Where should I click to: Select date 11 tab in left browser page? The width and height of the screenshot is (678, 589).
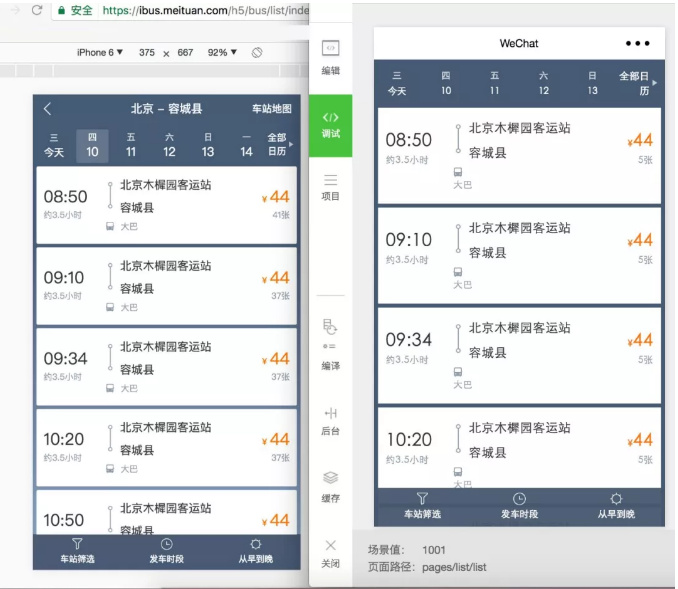tap(131, 146)
